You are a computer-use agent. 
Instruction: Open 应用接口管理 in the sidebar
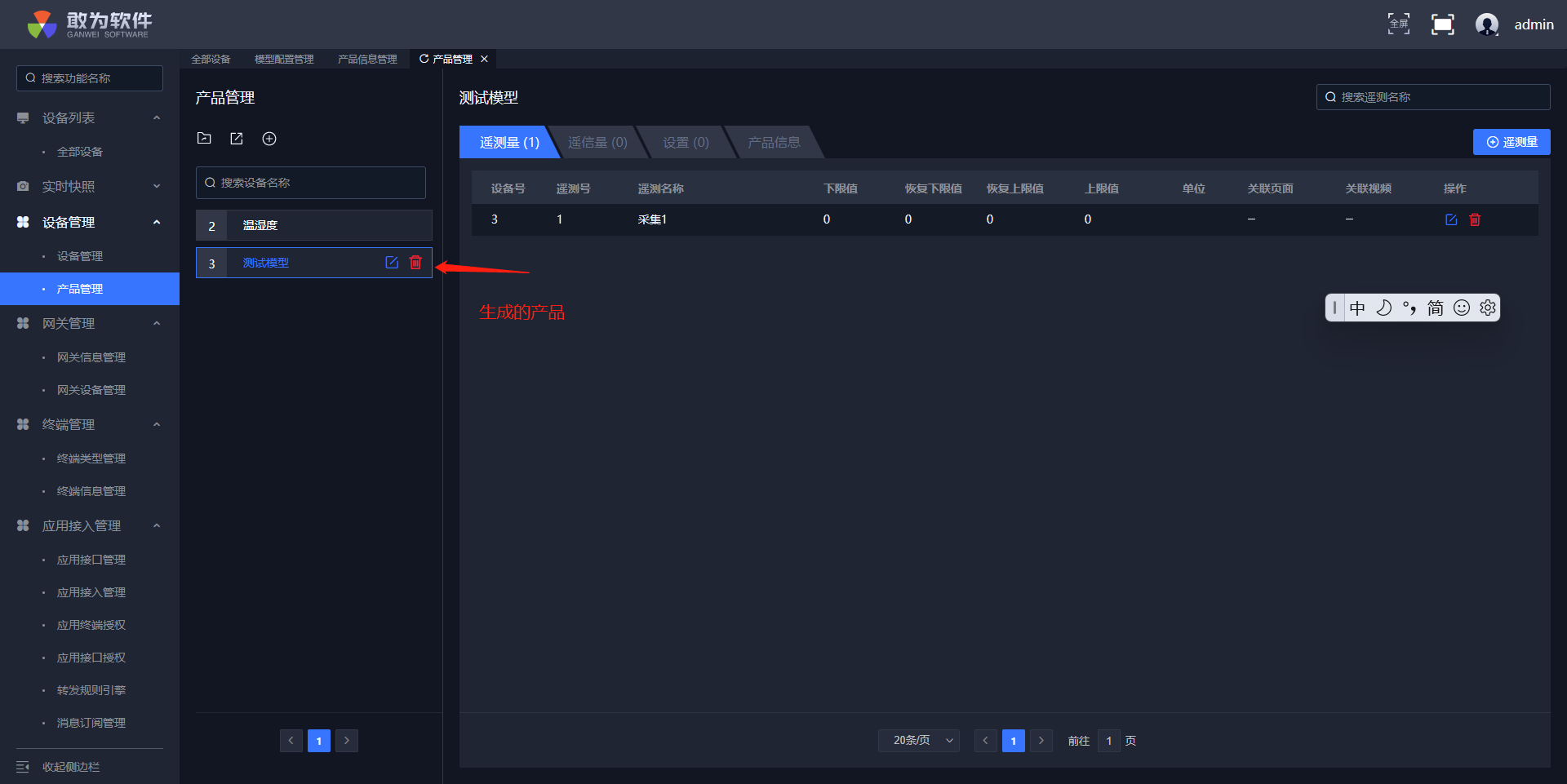[x=91, y=560]
